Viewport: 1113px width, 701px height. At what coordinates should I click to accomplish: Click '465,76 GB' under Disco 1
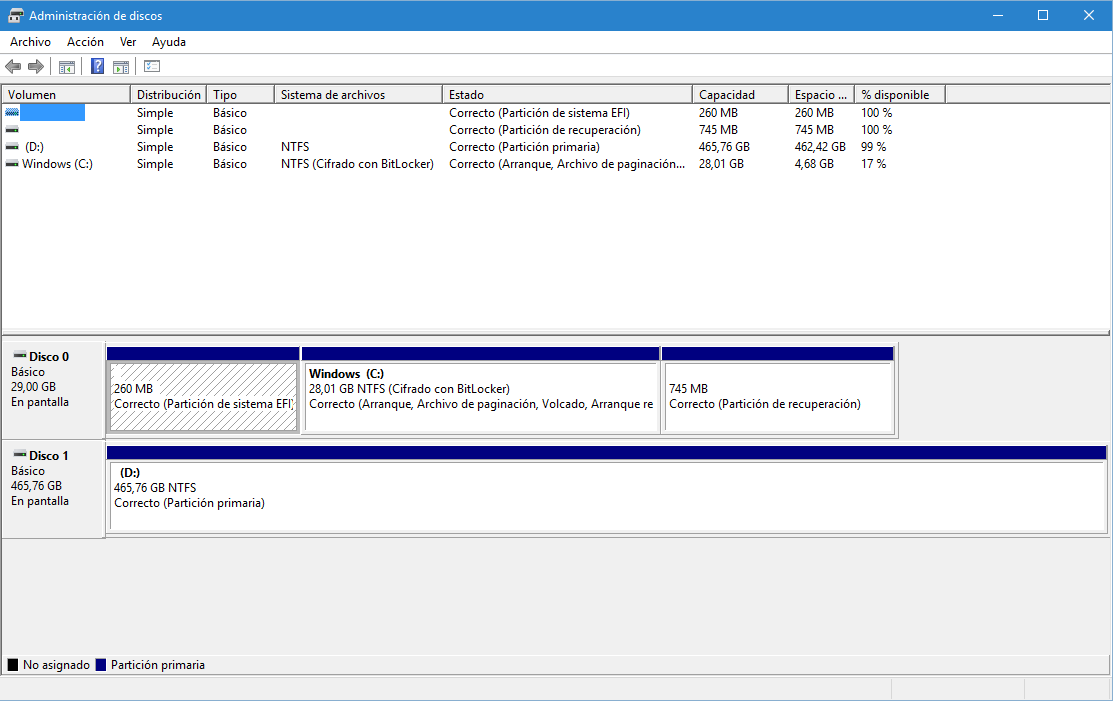36,486
